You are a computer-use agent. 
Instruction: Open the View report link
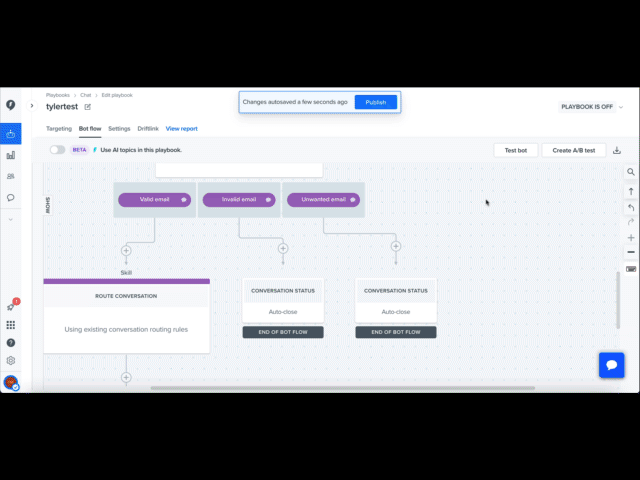coord(182,129)
